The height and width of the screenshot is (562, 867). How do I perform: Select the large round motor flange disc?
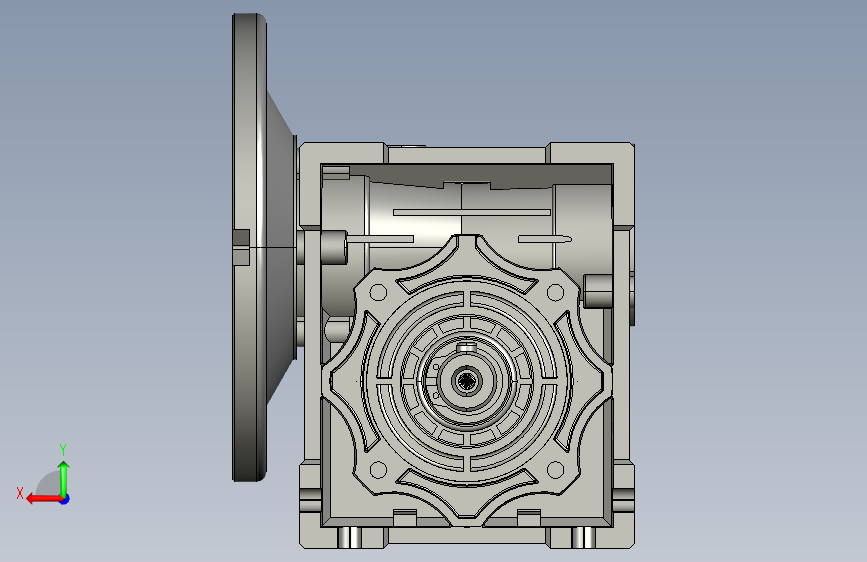pos(249,247)
